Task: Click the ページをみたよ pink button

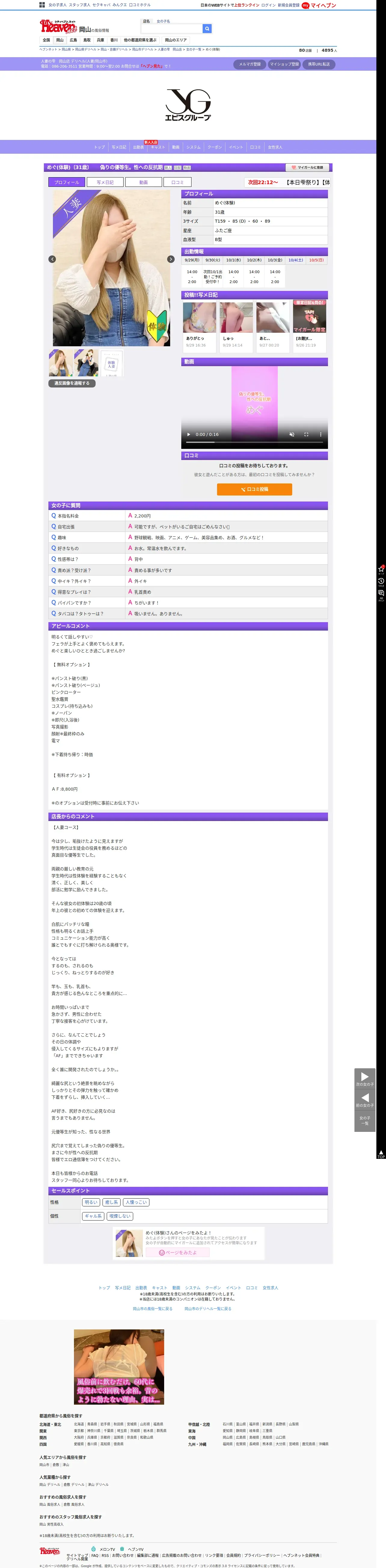Action: tap(178, 1253)
